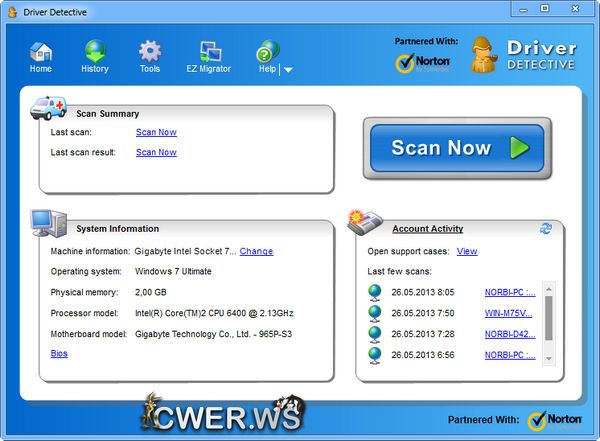Open the Bios link
The image size is (600, 441).
59,354
